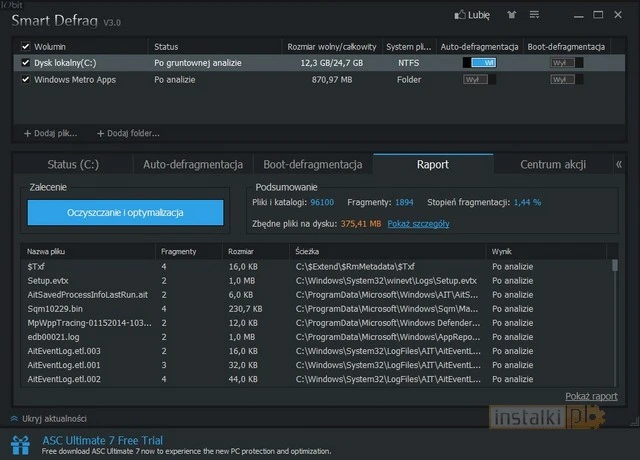Open the Auto-defragmentacja tab

pos(193,164)
